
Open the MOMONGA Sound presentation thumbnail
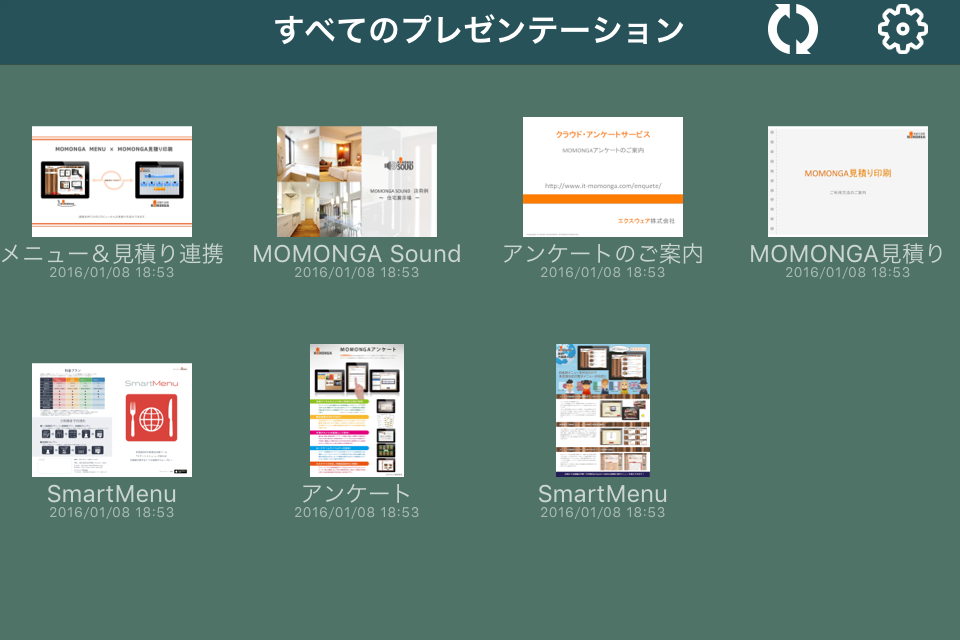[357, 181]
